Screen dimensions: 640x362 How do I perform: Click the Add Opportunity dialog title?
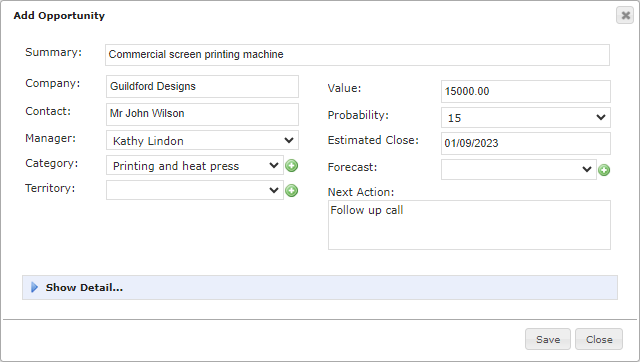point(59,16)
